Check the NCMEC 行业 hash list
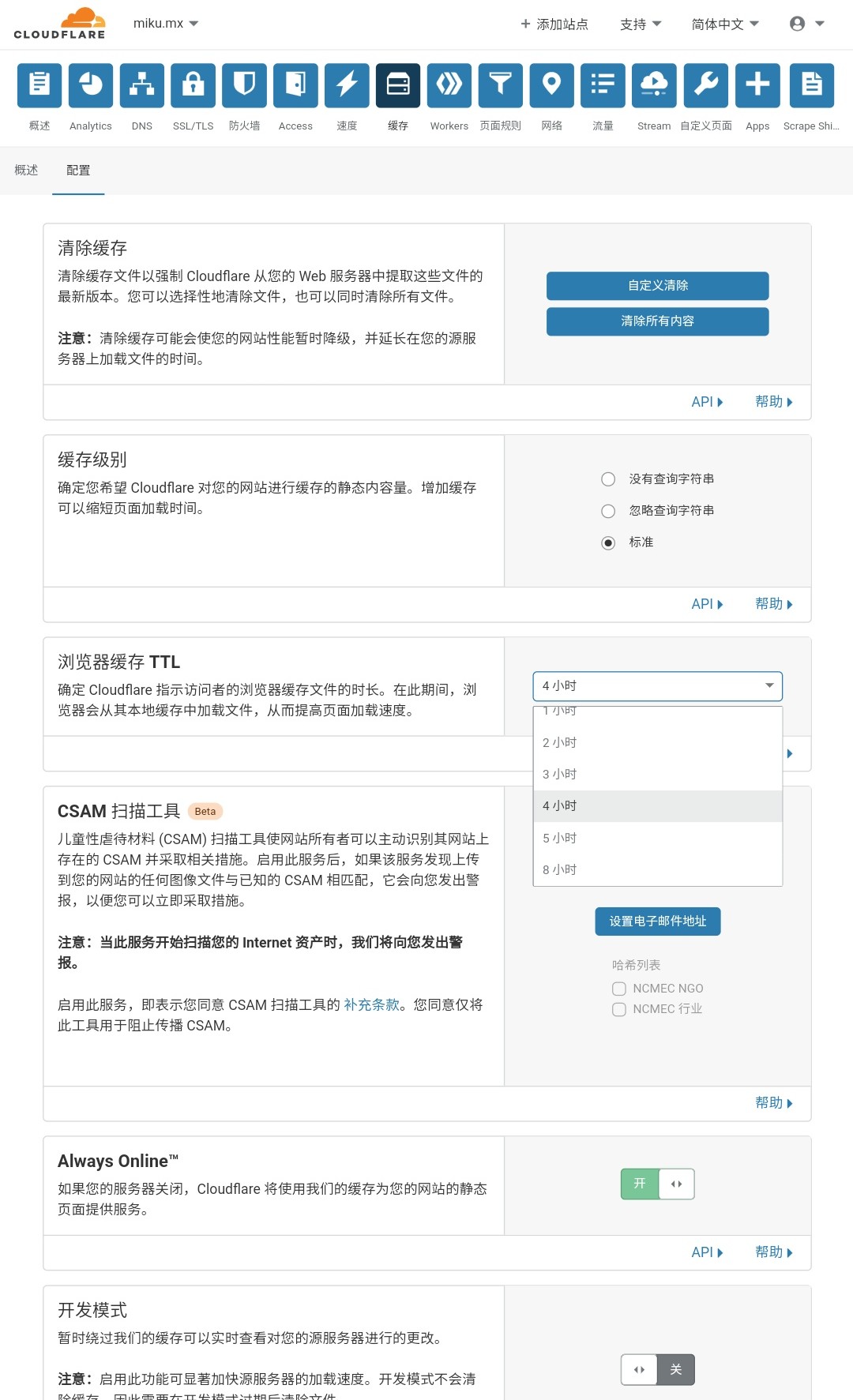The height and width of the screenshot is (1400, 853). point(619,1009)
